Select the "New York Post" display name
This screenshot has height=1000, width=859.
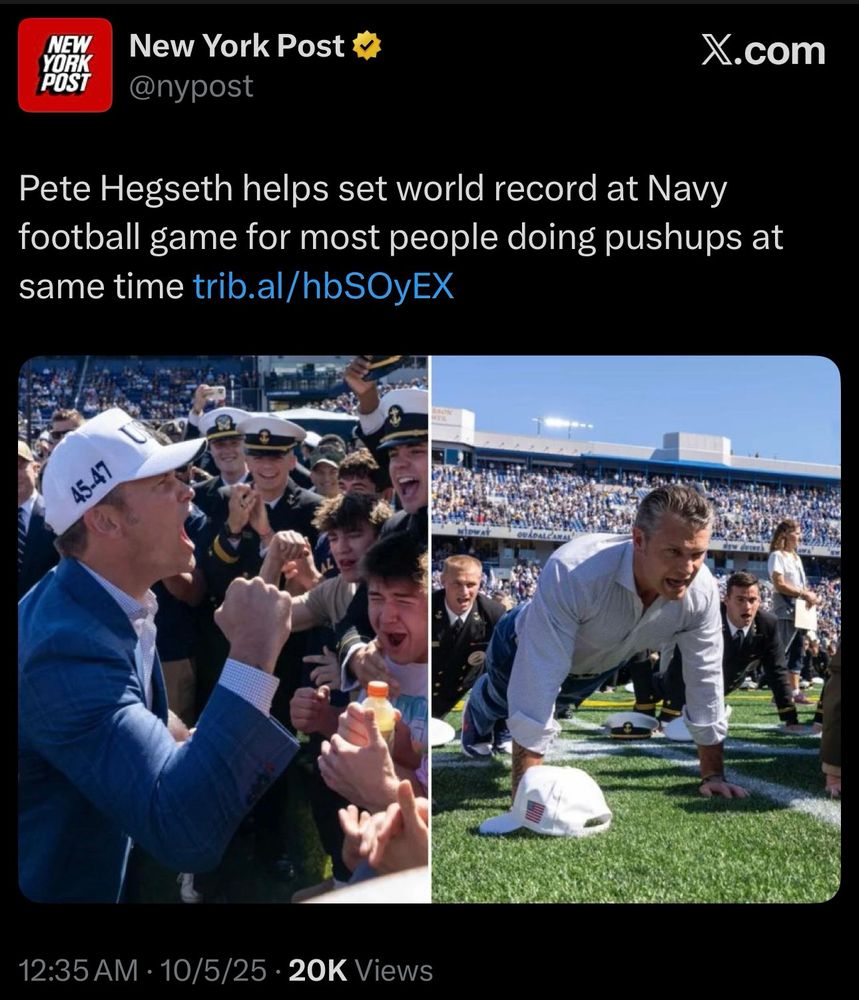click(x=237, y=46)
